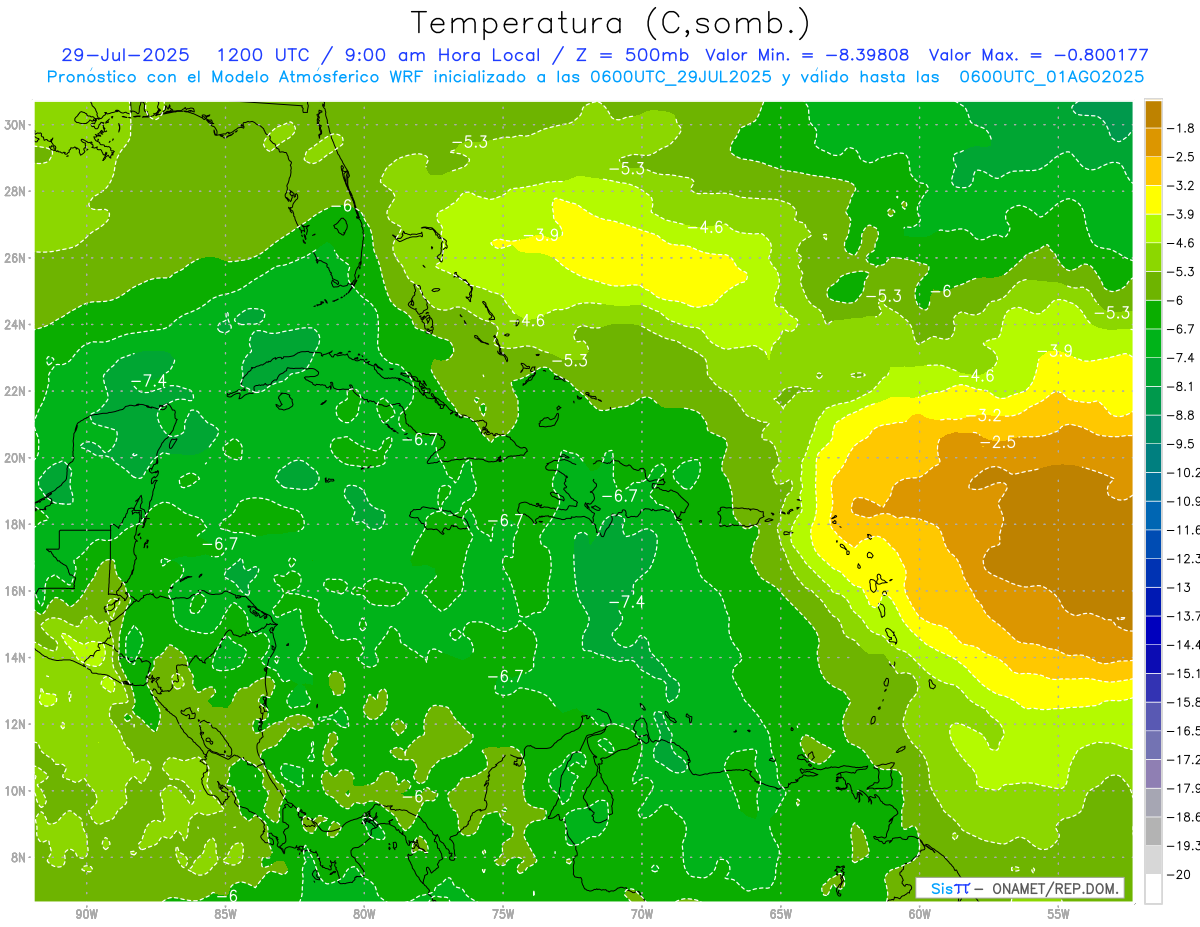Click the "55W" longitude axis label
The width and height of the screenshot is (1200, 927).
(x=1059, y=914)
